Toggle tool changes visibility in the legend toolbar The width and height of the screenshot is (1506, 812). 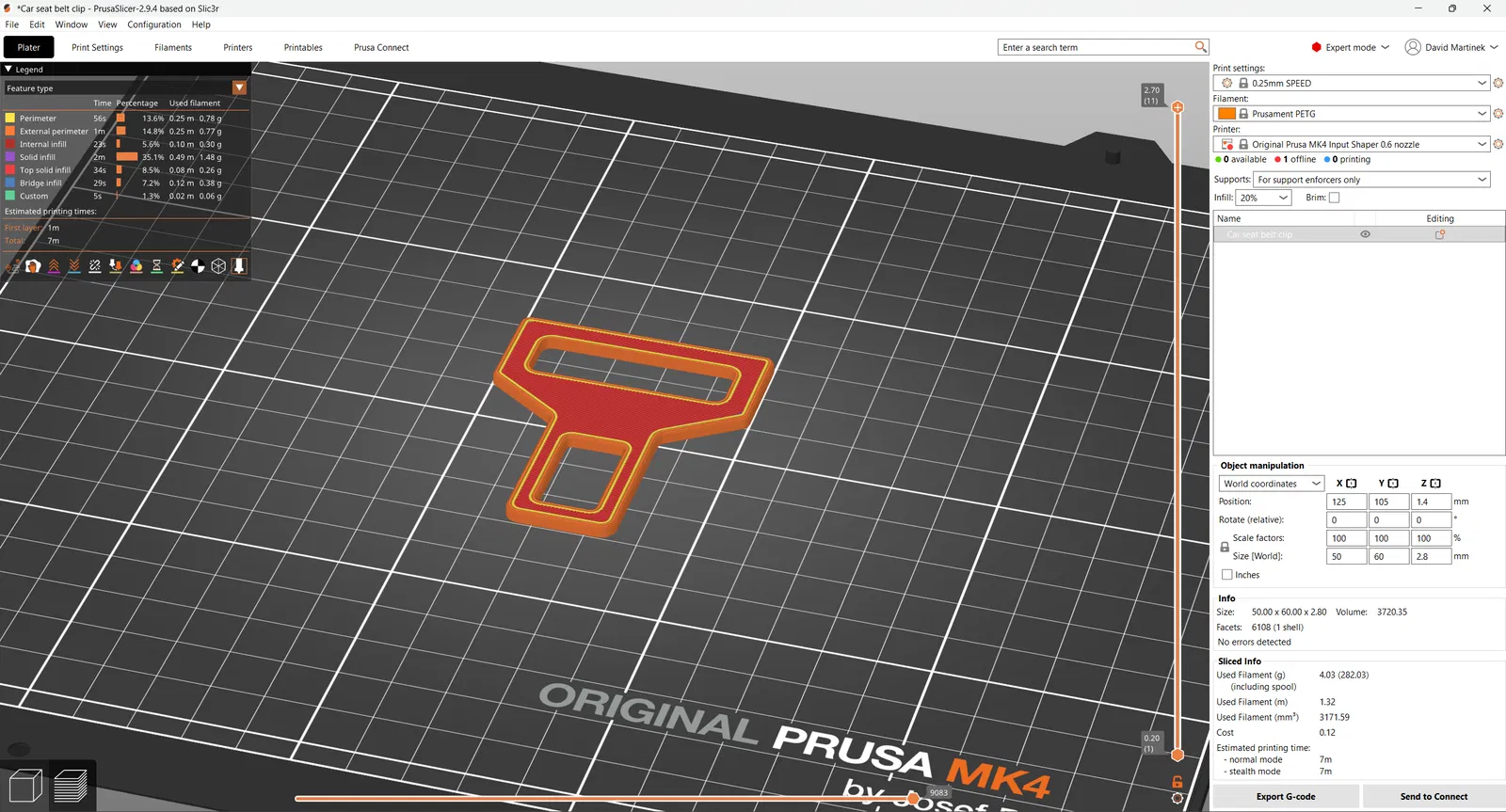pos(116,266)
